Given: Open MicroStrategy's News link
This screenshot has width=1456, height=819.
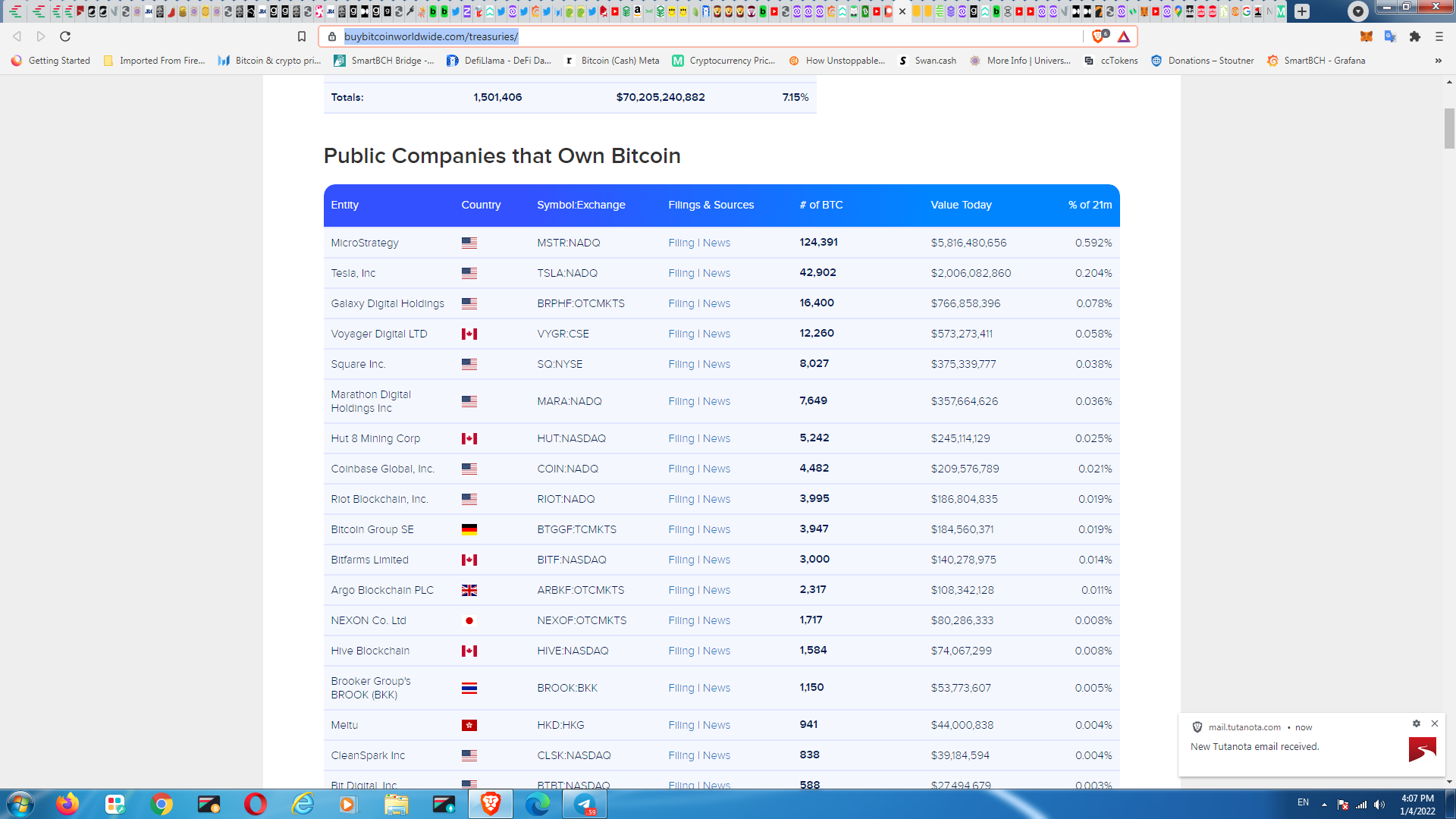Looking at the screenshot, I should pos(717,243).
